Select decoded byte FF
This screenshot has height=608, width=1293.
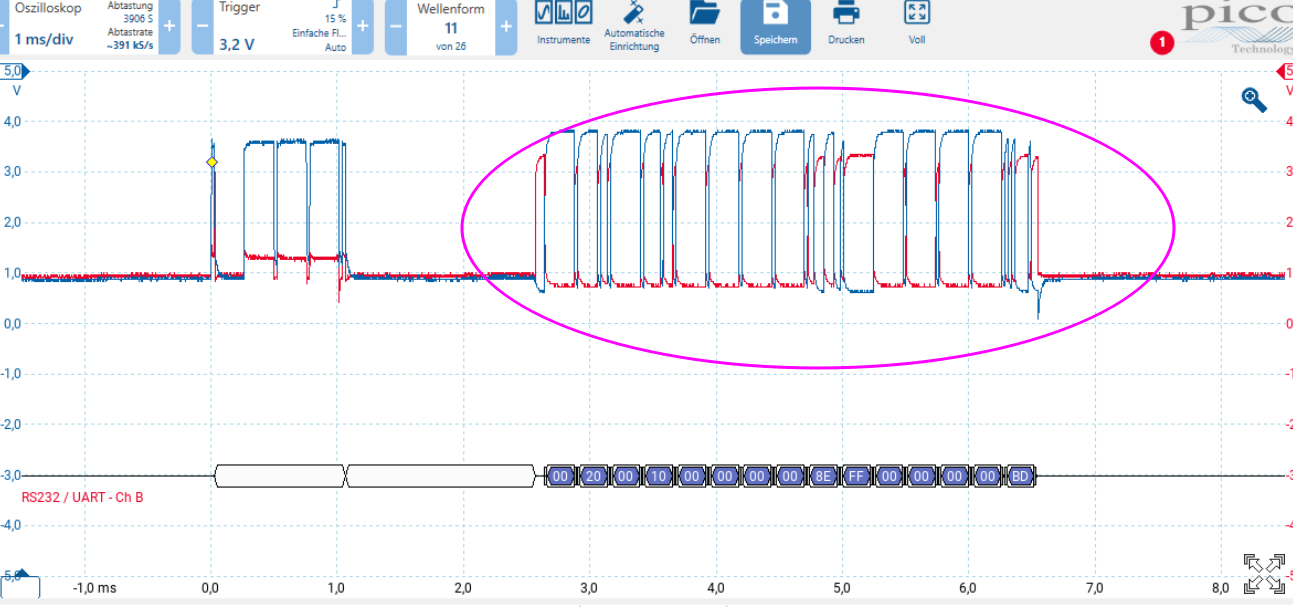[856, 476]
